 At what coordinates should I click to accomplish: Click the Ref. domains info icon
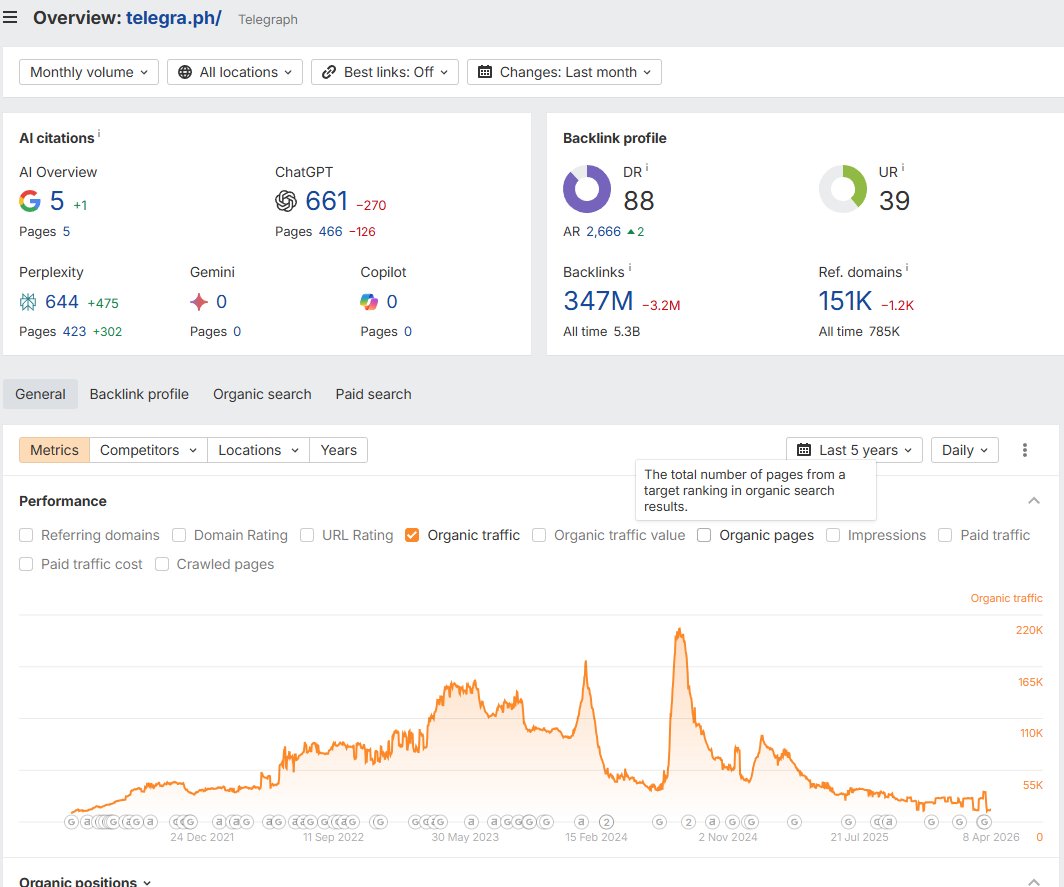tap(907, 267)
